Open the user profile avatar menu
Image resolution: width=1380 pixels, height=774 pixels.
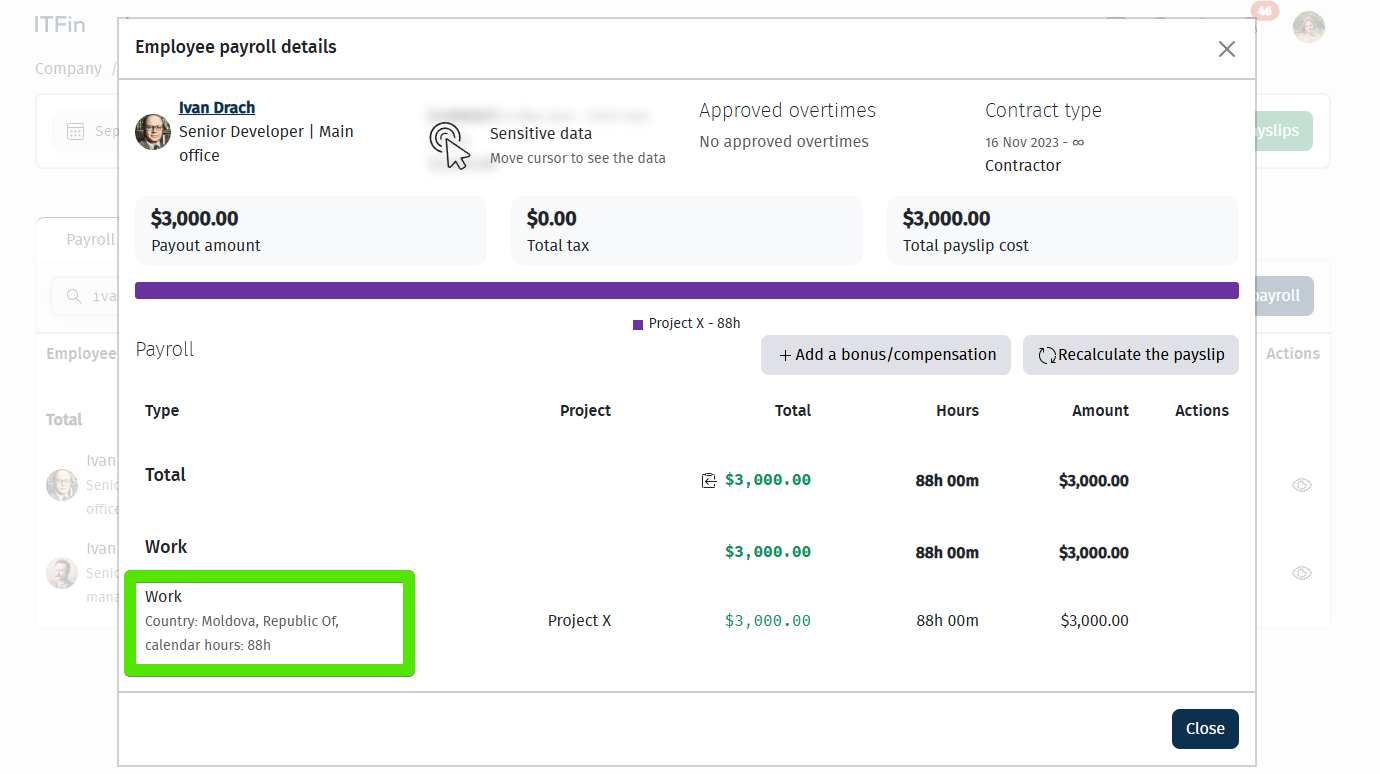point(1308,27)
